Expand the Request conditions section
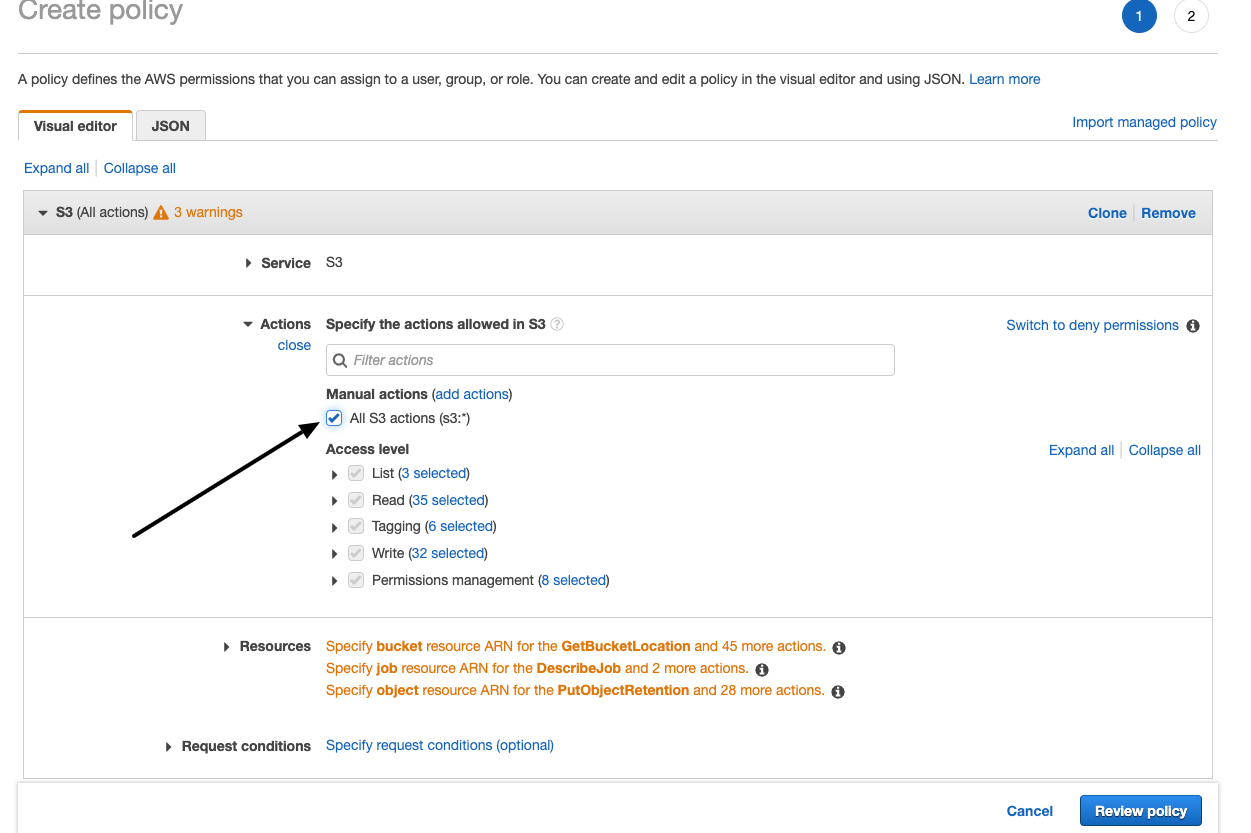This screenshot has width=1251, height=833. point(170,747)
